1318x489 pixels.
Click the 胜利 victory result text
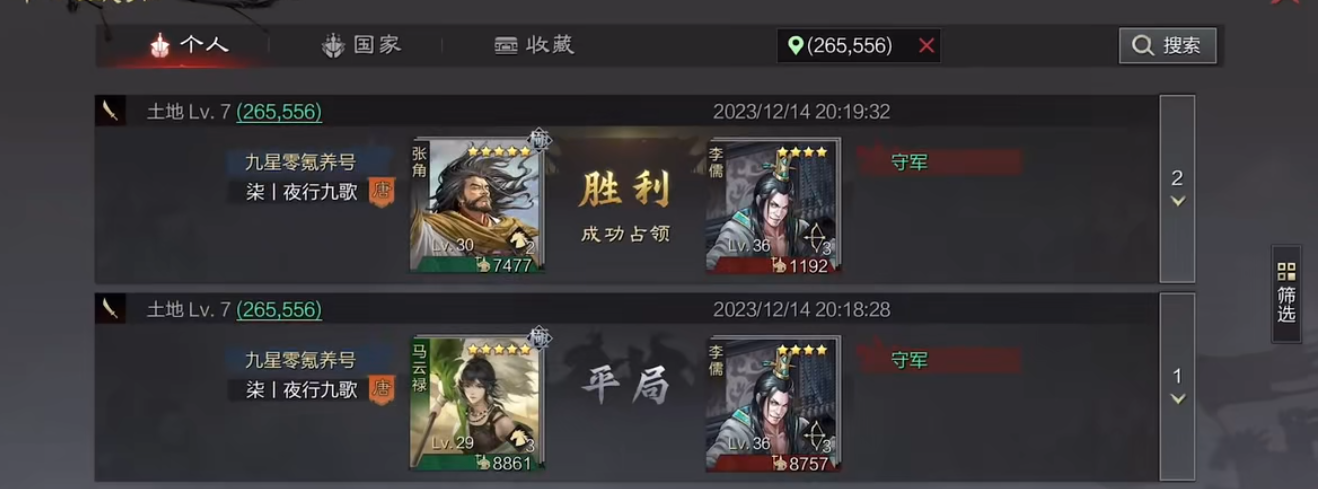(x=625, y=189)
